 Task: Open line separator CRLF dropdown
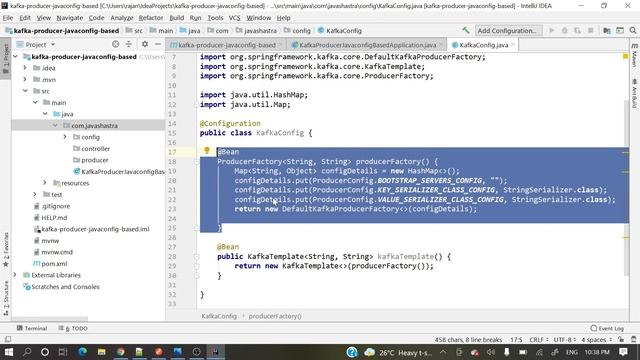tap(538, 340)
